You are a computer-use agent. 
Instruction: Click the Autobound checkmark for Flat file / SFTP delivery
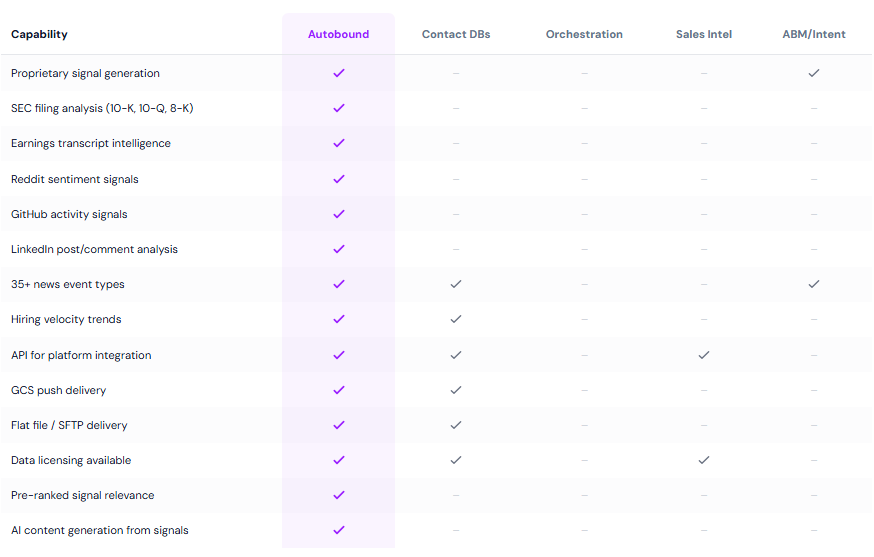point(338,425)
